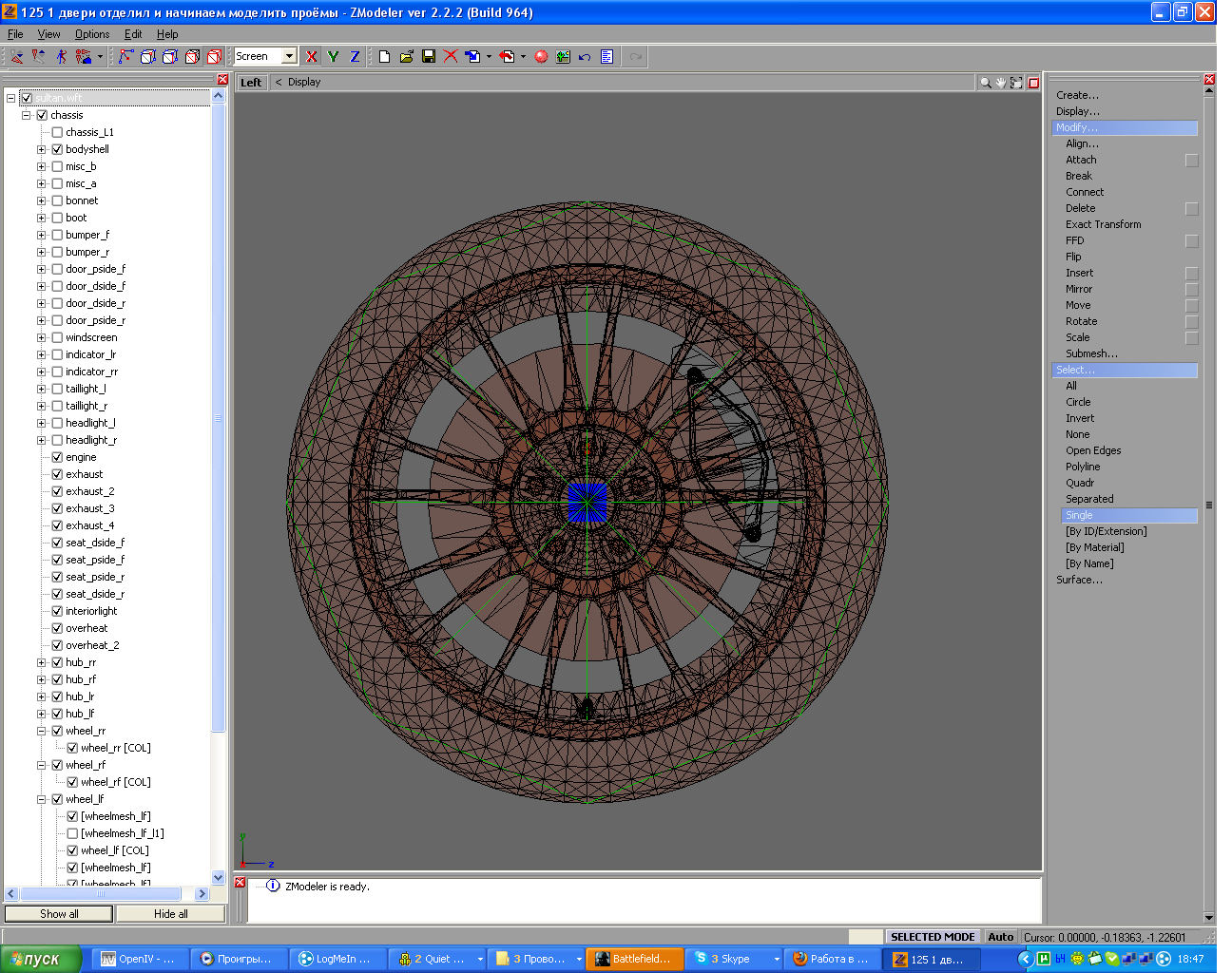Open the Screen coordinate system dropdown

pos(290,57)
